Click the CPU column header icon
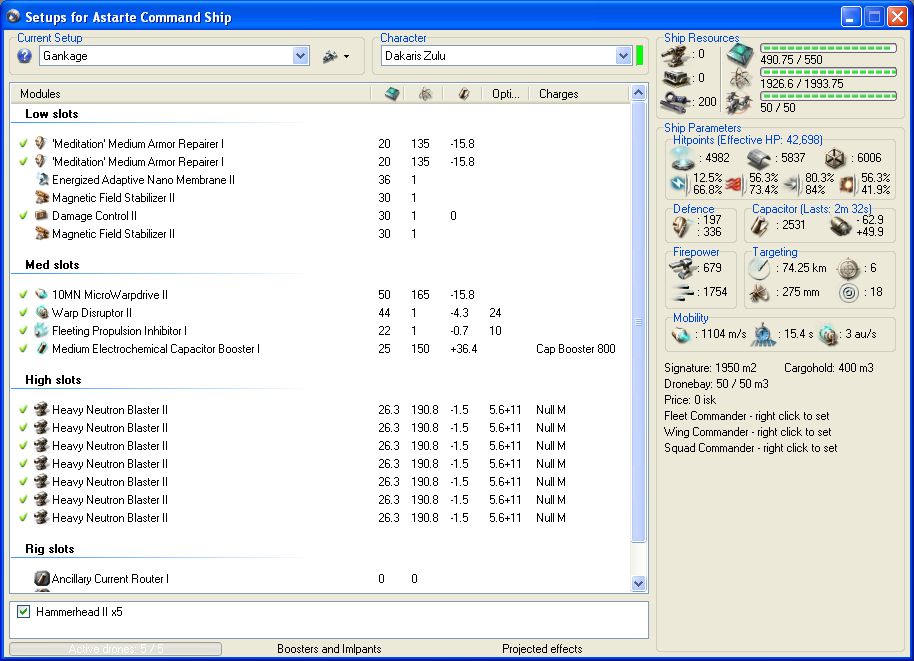The image size is (914, 661). pyautogui.click(x=391, y=94)
